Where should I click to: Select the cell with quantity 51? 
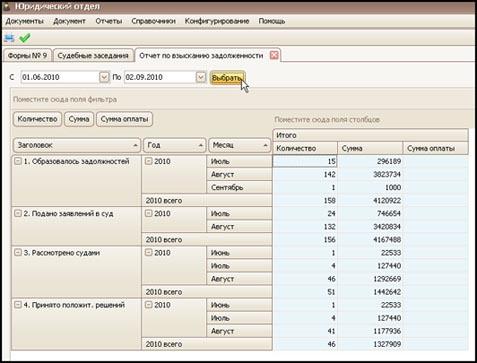305,292
